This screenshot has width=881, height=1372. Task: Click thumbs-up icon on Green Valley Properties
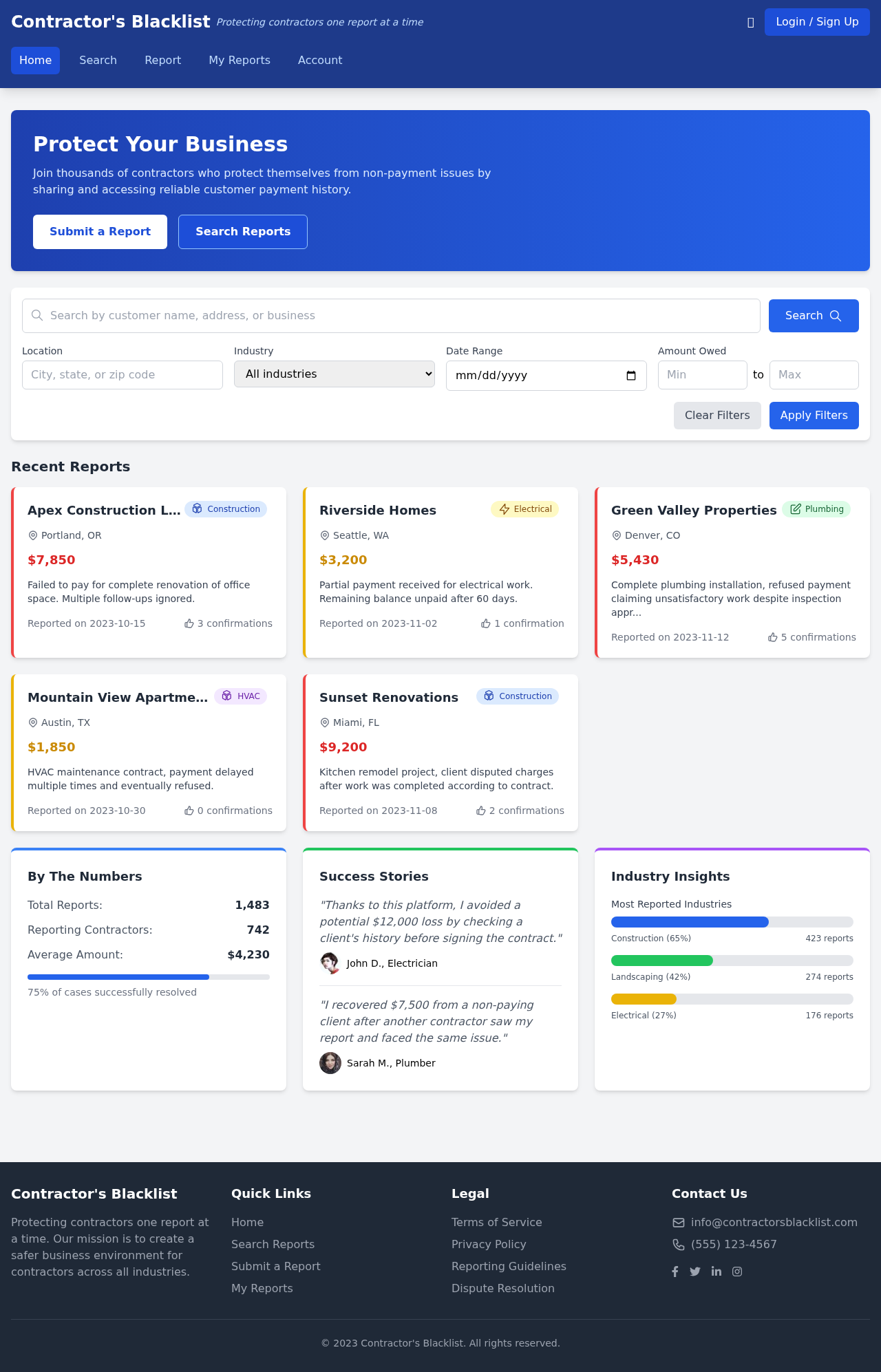point(773,637)
